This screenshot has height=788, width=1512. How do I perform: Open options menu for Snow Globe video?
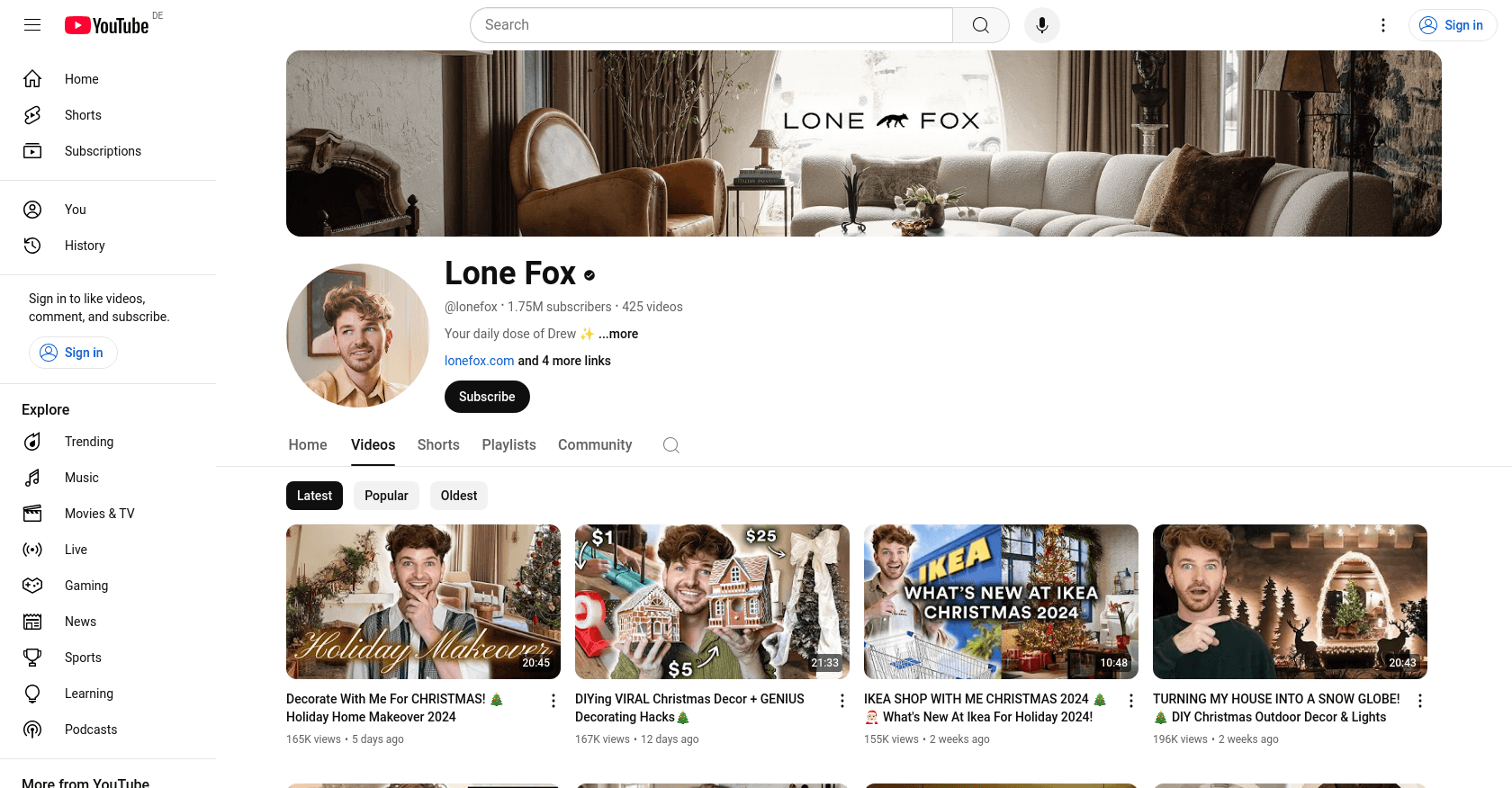tap(1420, 701)
